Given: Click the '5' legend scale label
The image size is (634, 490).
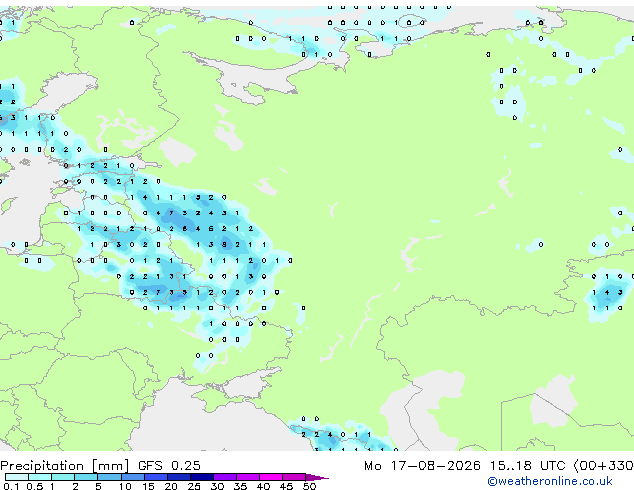Looking at the screenshot, I should coord(98,486).
